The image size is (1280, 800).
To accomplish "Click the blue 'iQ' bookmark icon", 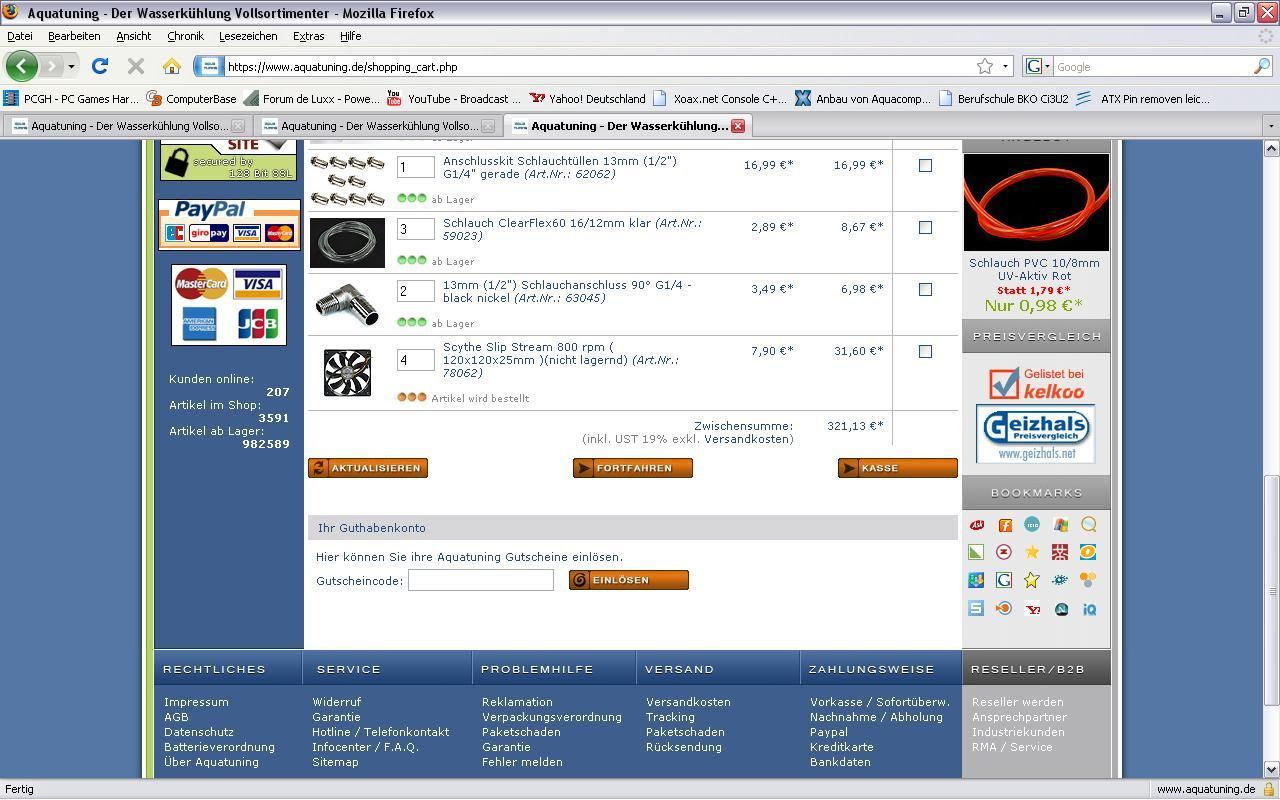I will click(1089, 608).
